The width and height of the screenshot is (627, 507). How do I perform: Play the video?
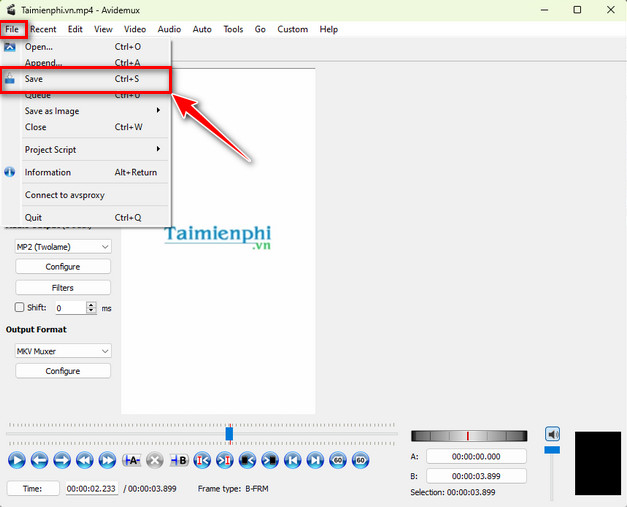coord(17,460)
